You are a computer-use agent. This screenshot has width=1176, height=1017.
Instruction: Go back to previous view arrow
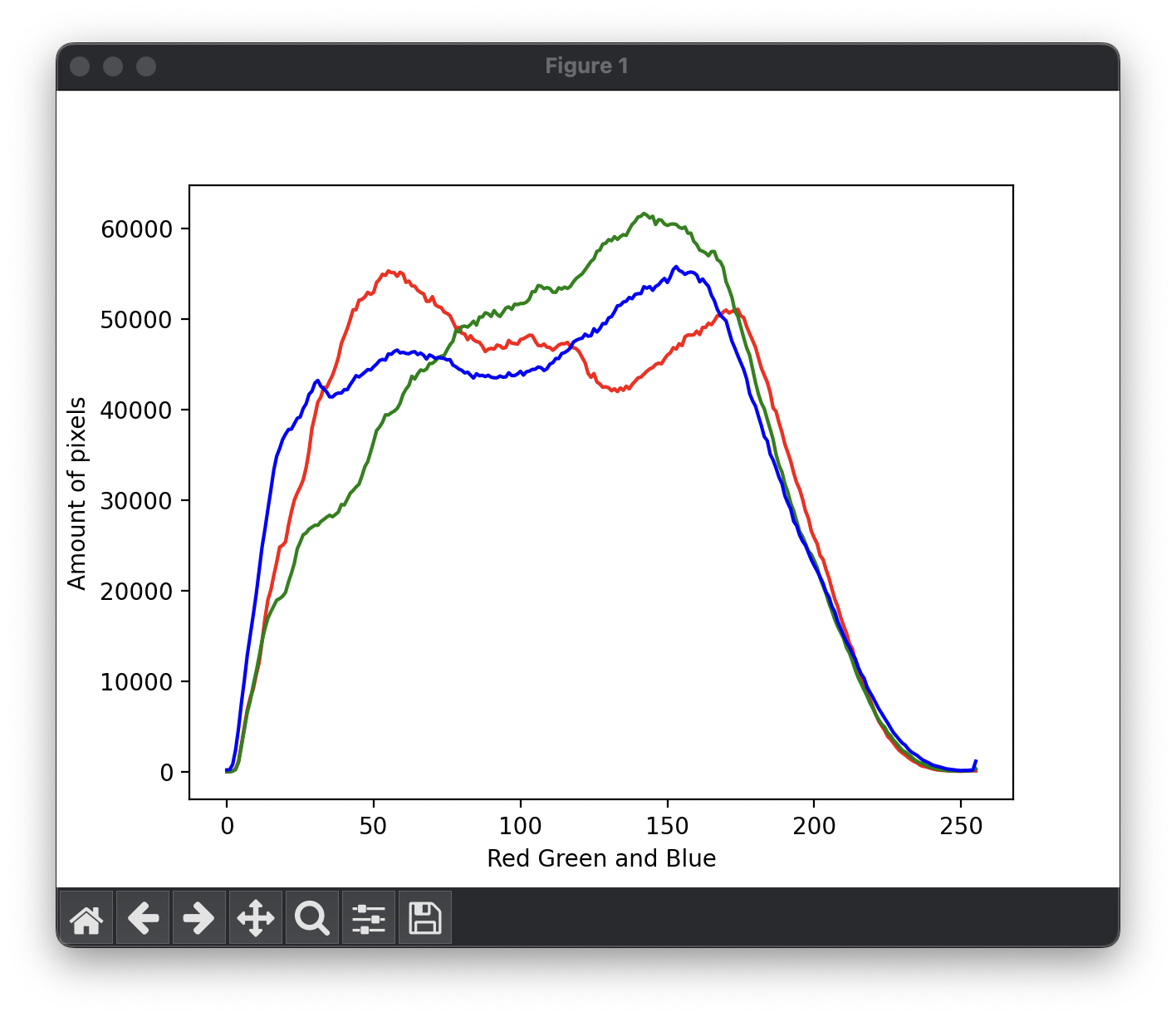point(143,918)
